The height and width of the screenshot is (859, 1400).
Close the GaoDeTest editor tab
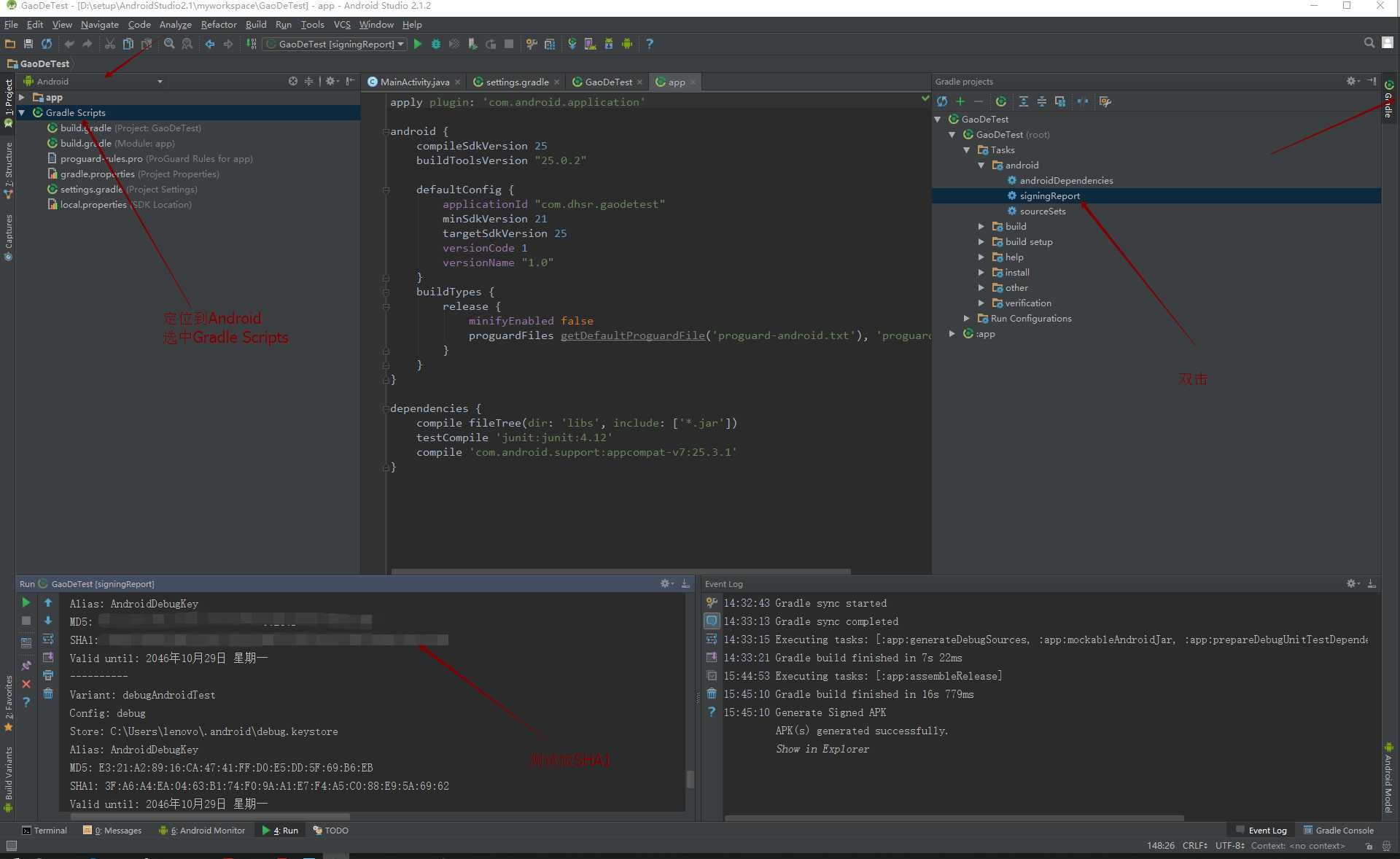[640, 82]
